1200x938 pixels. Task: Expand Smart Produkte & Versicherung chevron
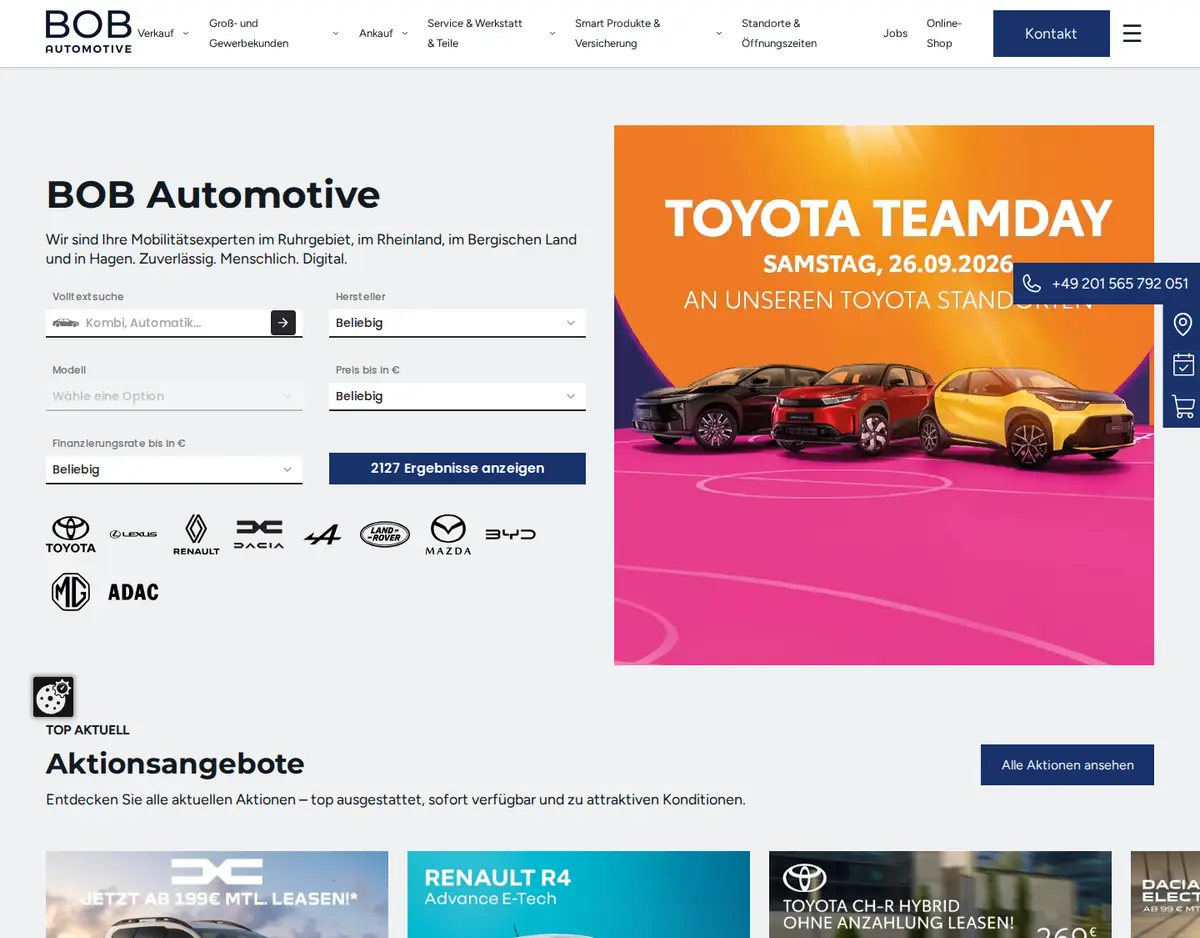pos(718,34)
